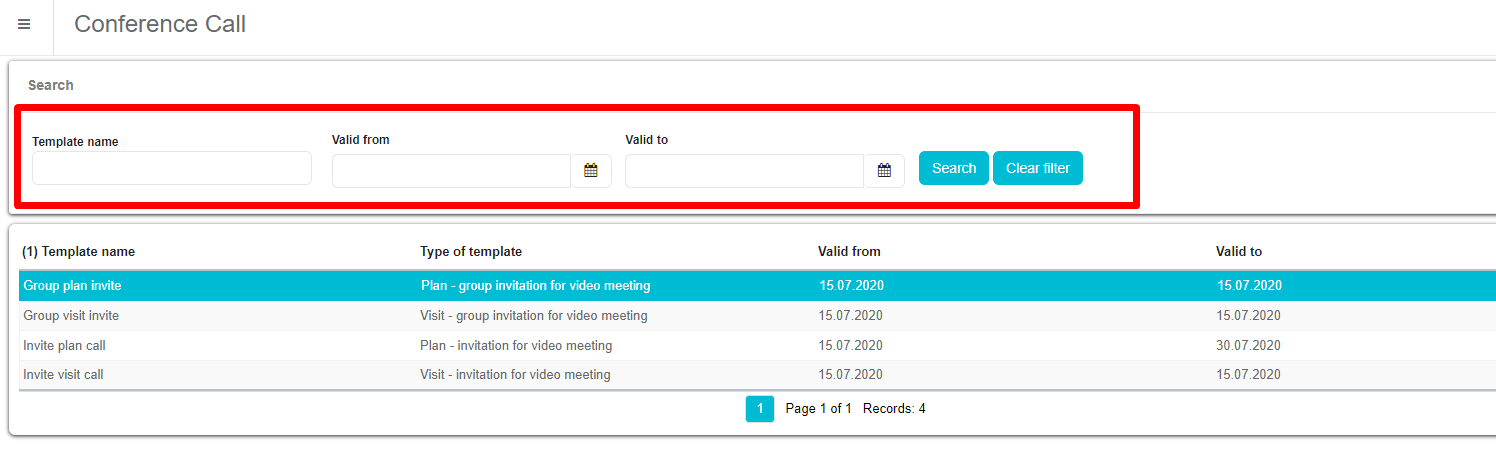Click the 30.07.2020 Valid to cell
1496x449 pixels.
coord(1249,346)
